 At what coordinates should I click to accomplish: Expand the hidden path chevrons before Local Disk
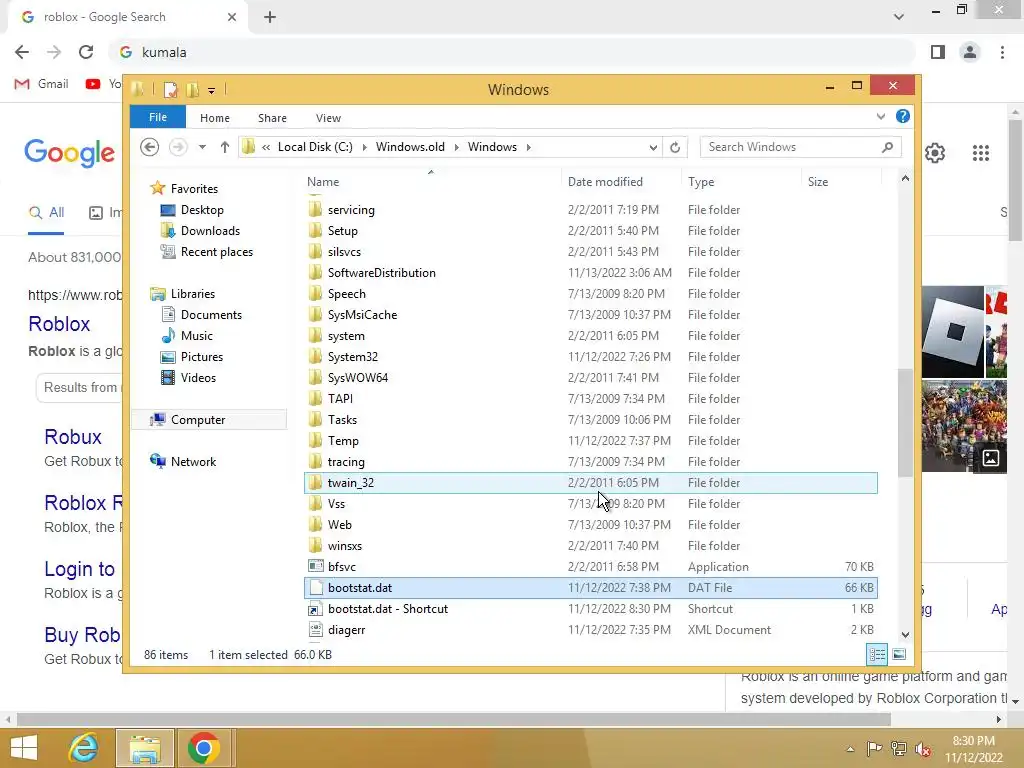coord(266,147)
